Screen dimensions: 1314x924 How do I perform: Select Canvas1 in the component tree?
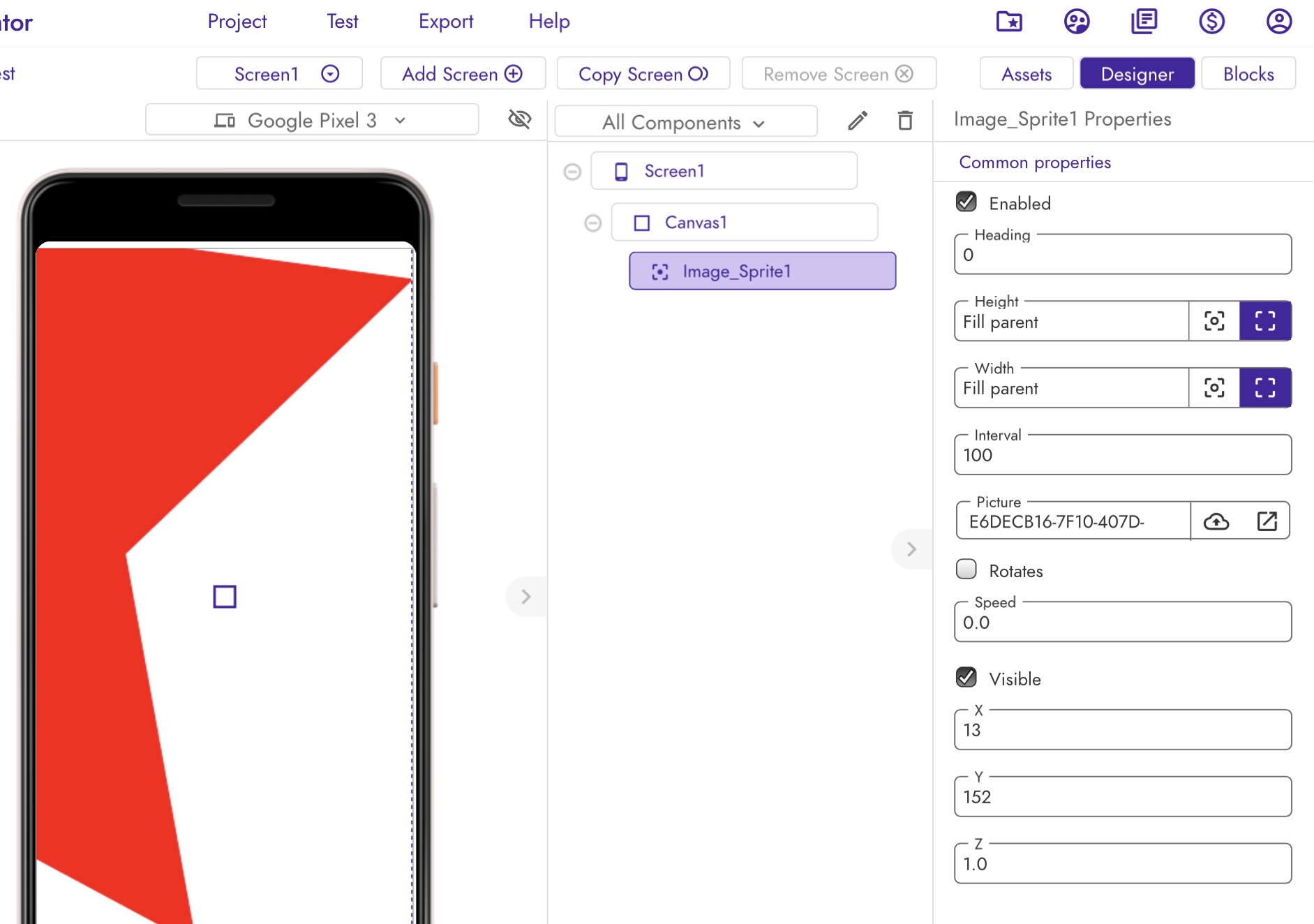(x=745, y=223)
